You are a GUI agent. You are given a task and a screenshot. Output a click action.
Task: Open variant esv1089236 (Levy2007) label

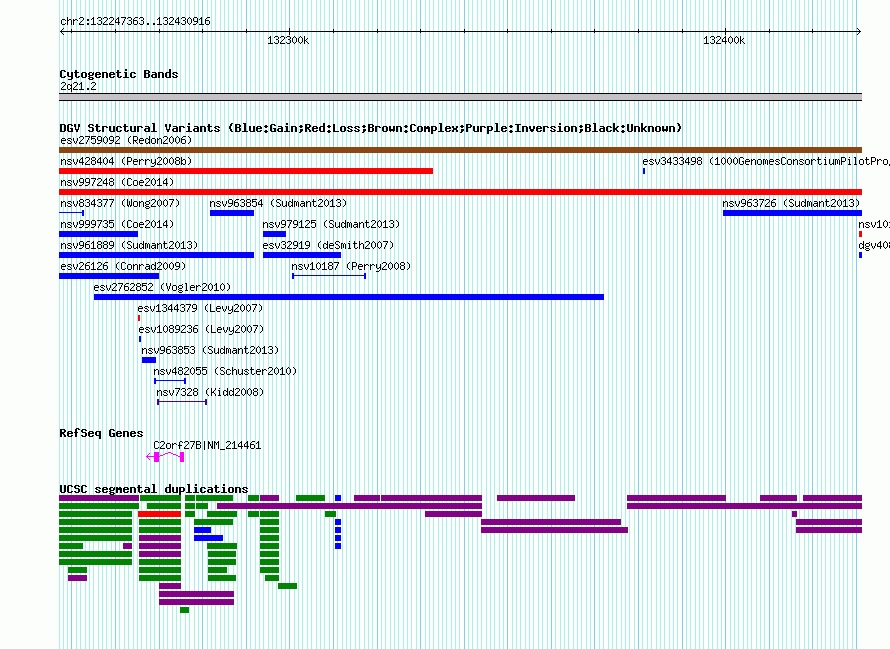[201, 329]
